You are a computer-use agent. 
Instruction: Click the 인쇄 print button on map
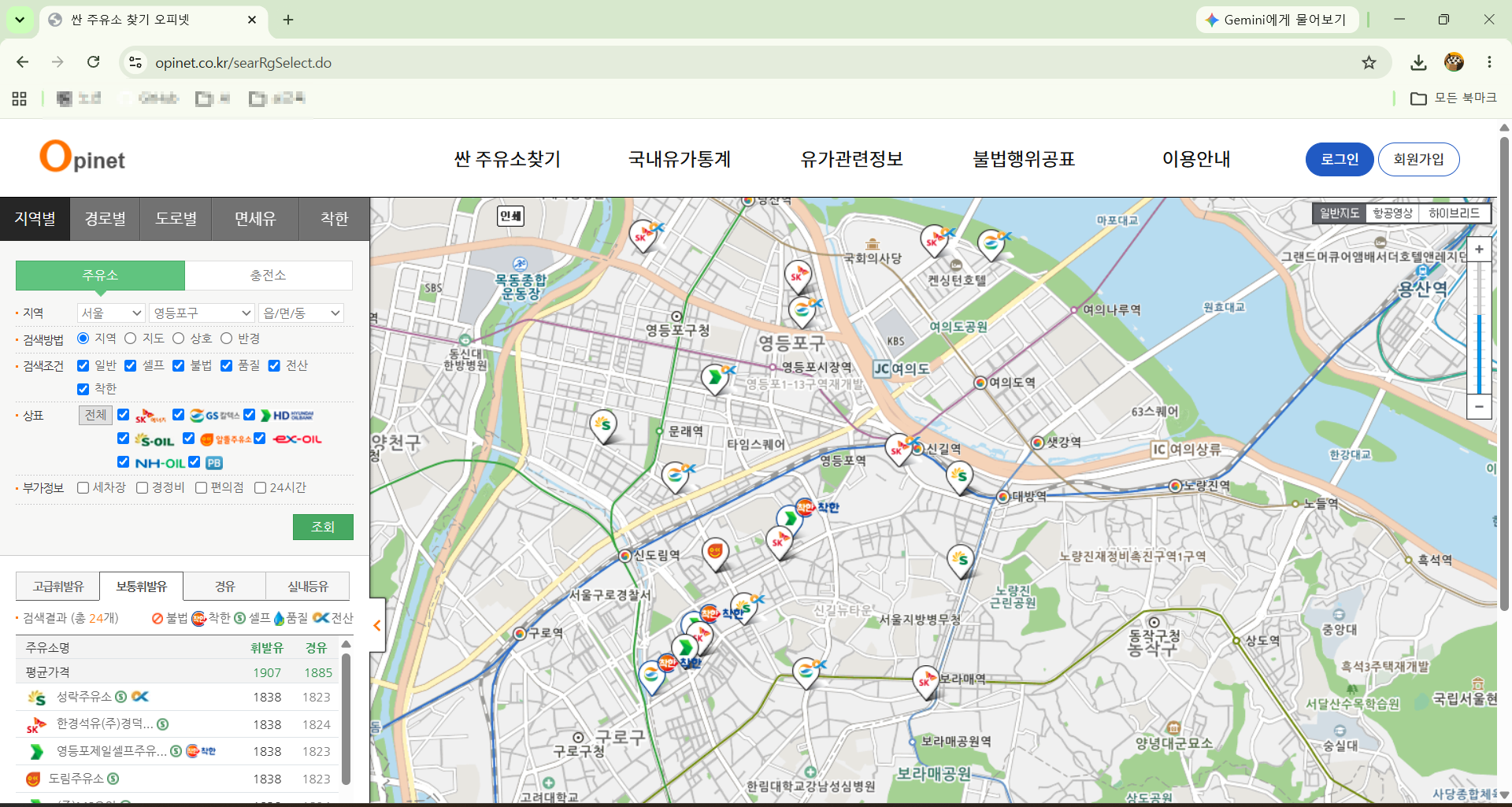[x=511, y=216]
